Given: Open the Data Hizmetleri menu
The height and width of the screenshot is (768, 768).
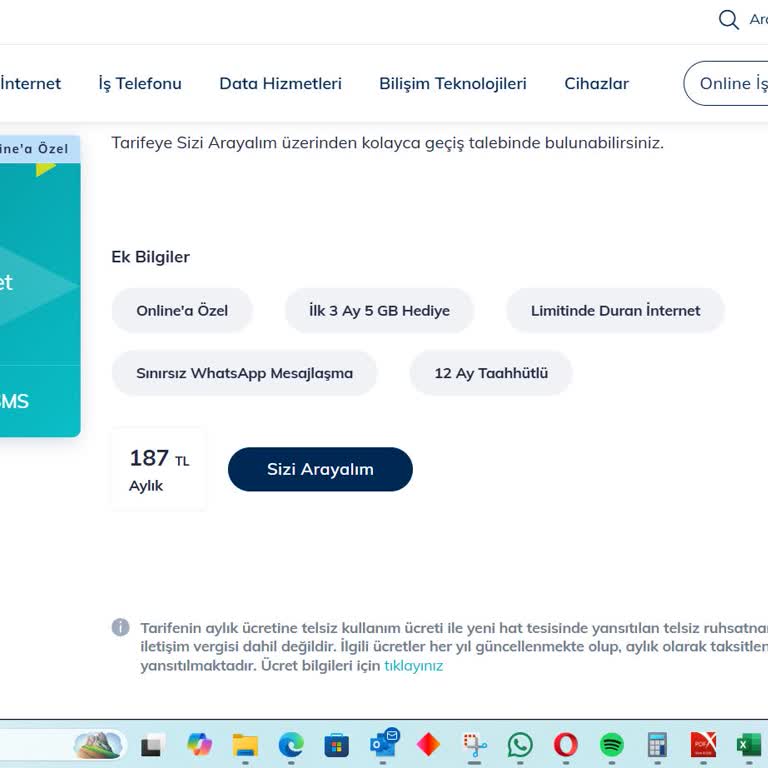Looking at the screenshot, I should pyautogui.click(x=280, y=83).
